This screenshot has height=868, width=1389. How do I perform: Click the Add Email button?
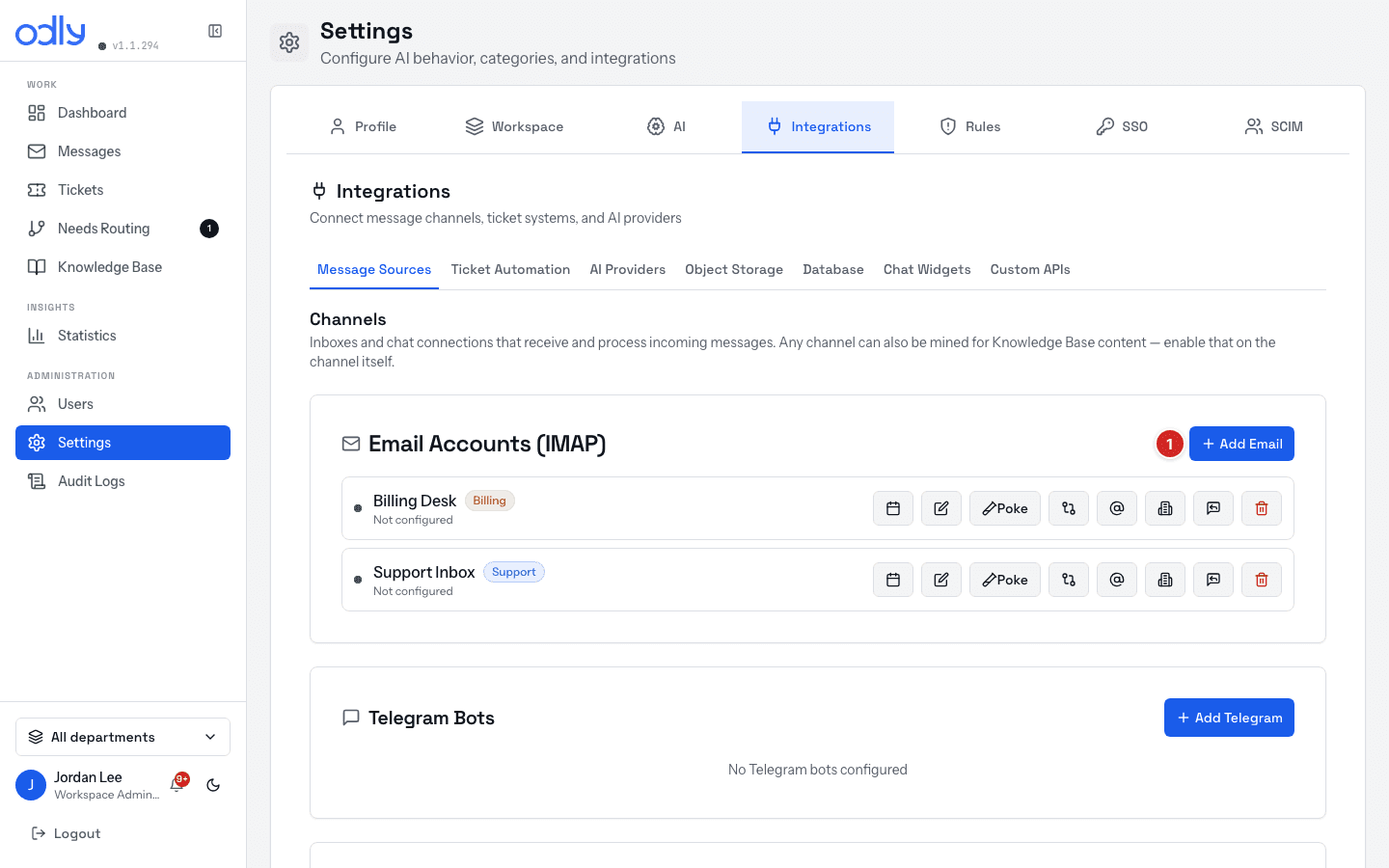1241,444
